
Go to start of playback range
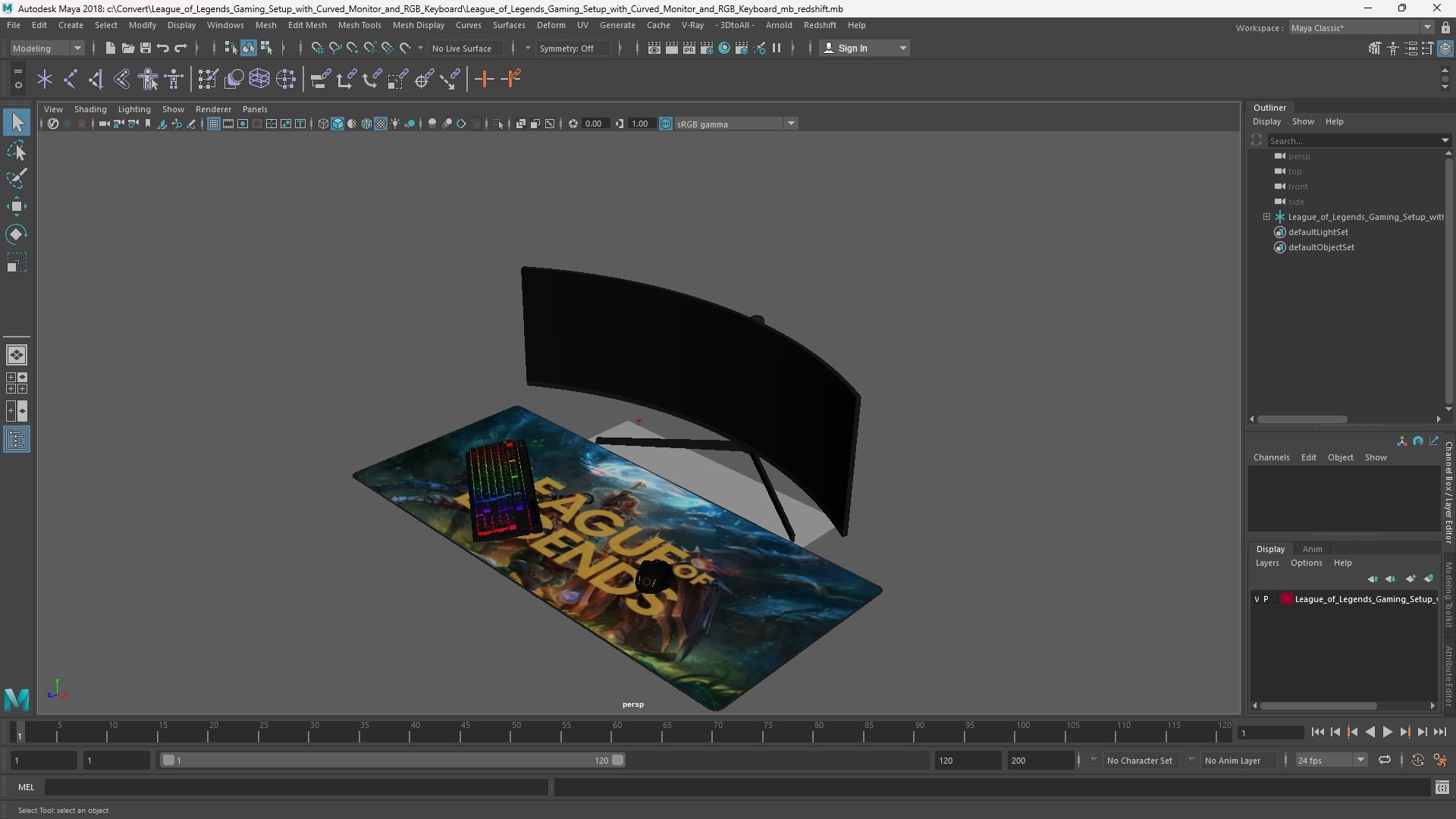click(1317, 733)
